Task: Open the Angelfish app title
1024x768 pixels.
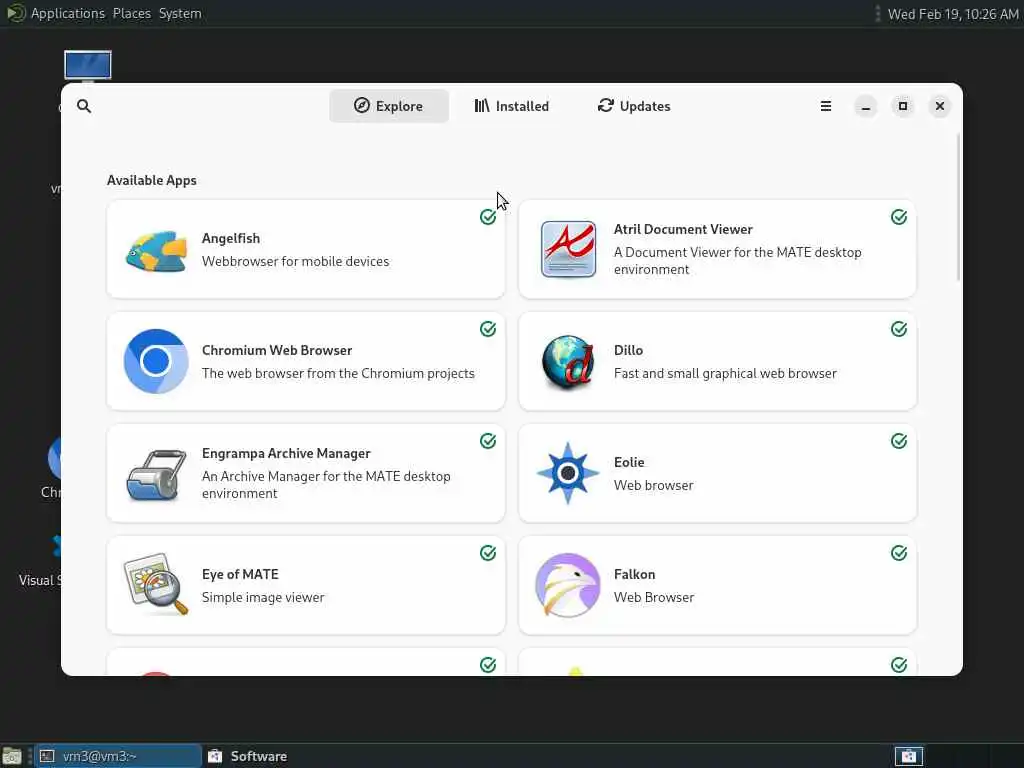Action: (x=231, y=238)
